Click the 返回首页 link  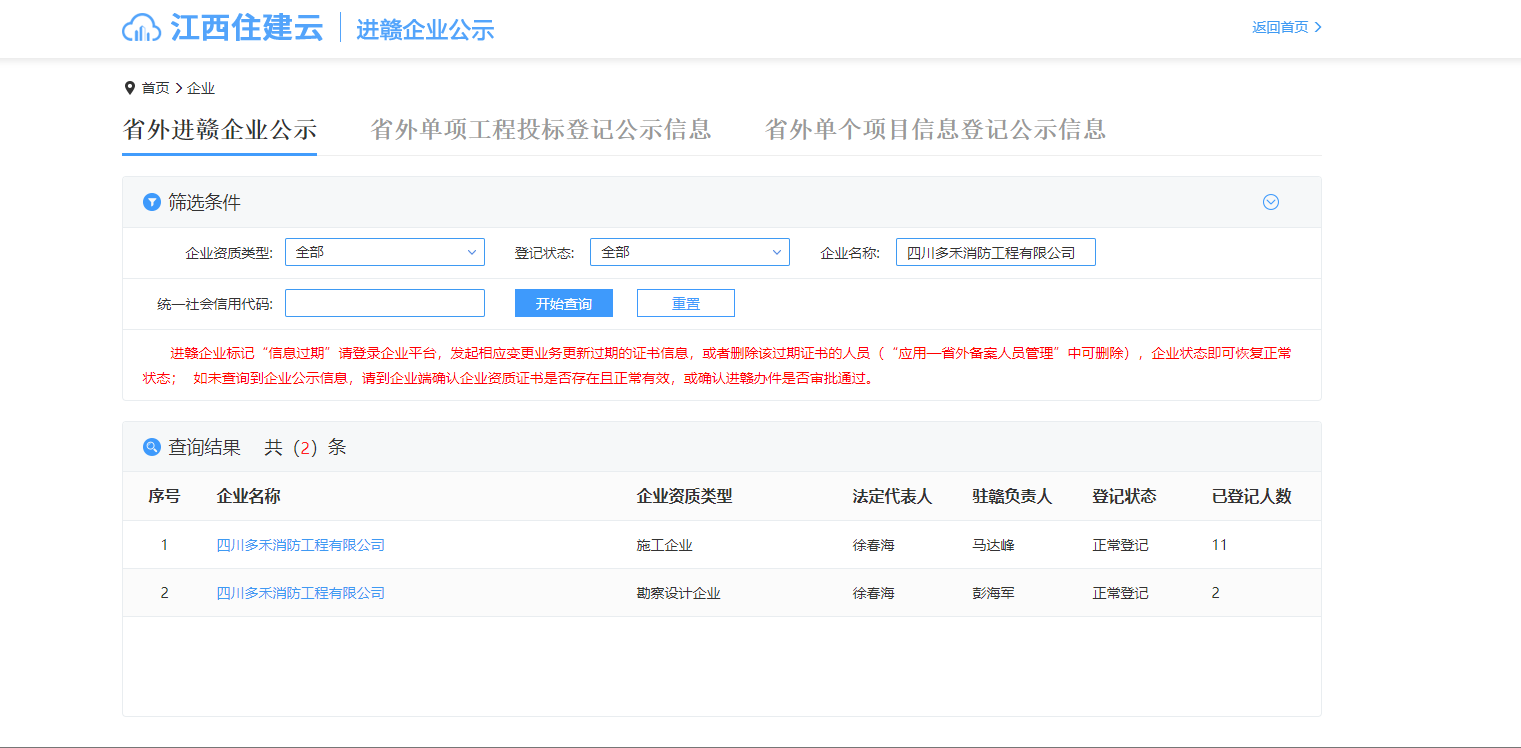tap(1286, 27)
